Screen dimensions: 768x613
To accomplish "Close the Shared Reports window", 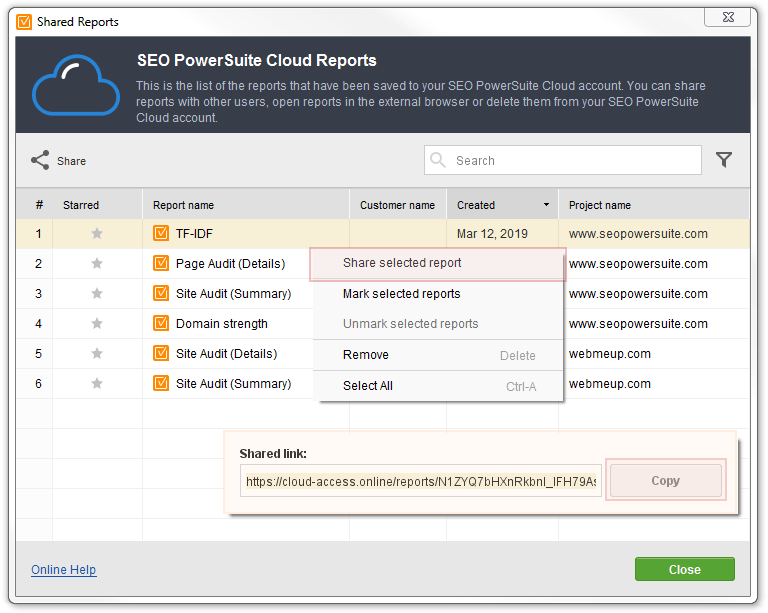I will (728, 17).
